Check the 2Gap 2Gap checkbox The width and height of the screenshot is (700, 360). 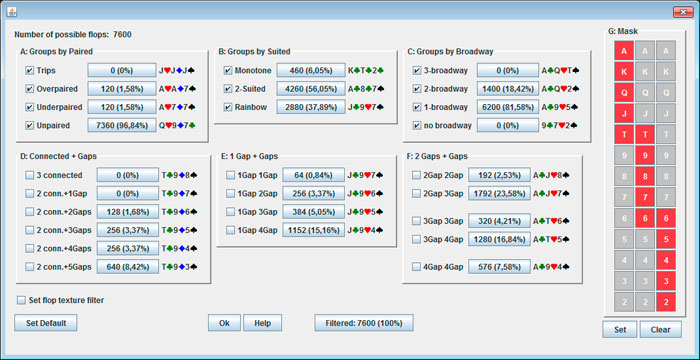416,175
